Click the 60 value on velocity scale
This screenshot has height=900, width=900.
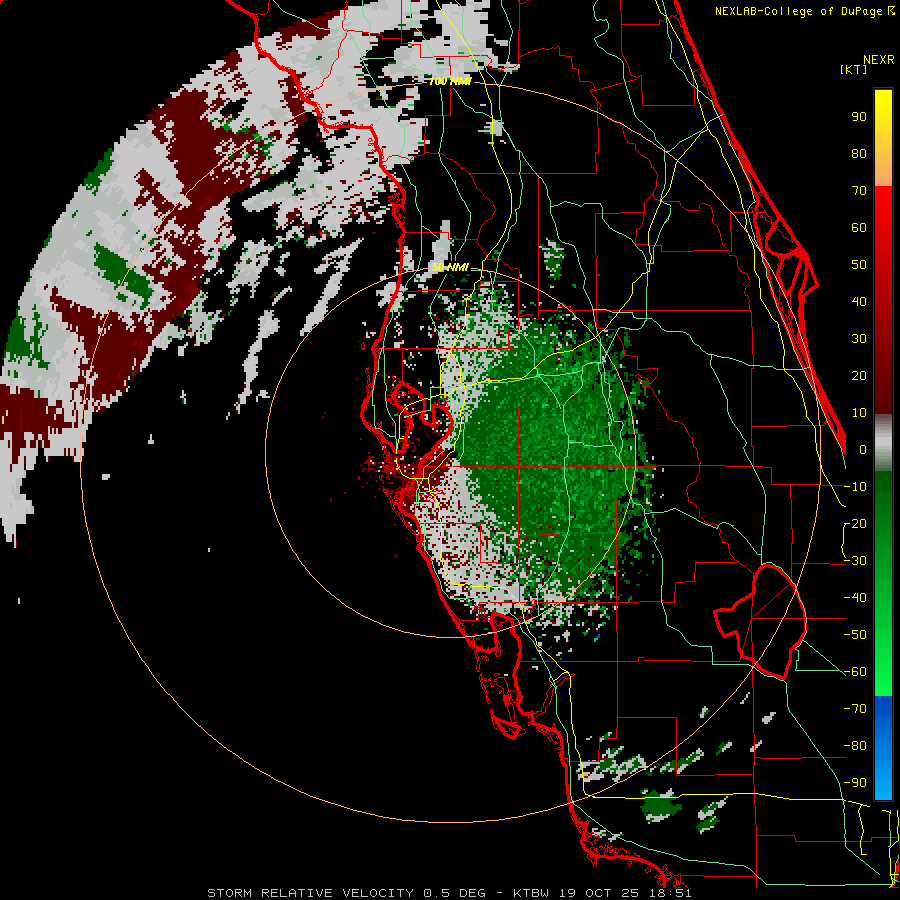(859, 228)
